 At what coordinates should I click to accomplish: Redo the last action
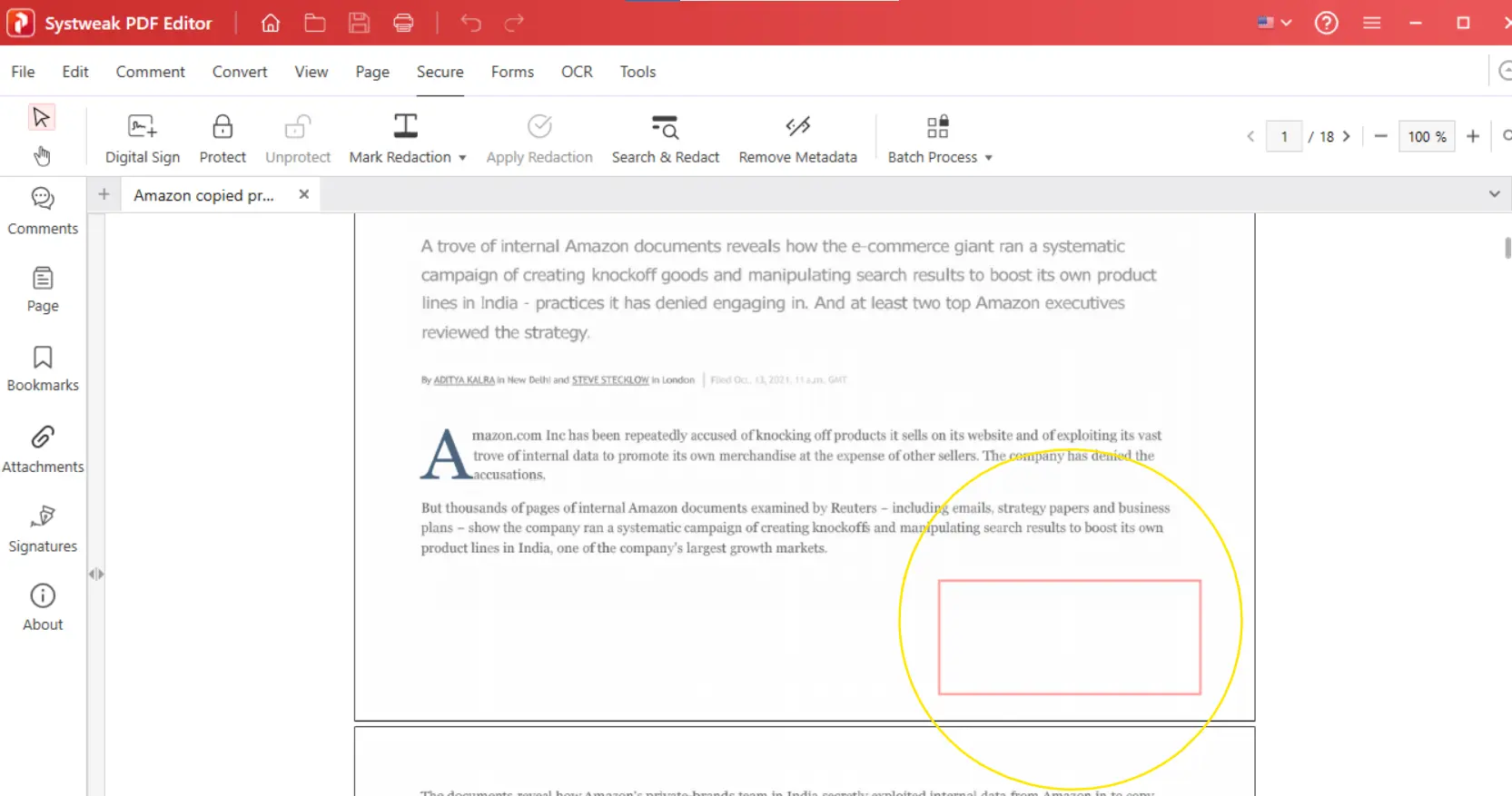(x=514, y=23)
